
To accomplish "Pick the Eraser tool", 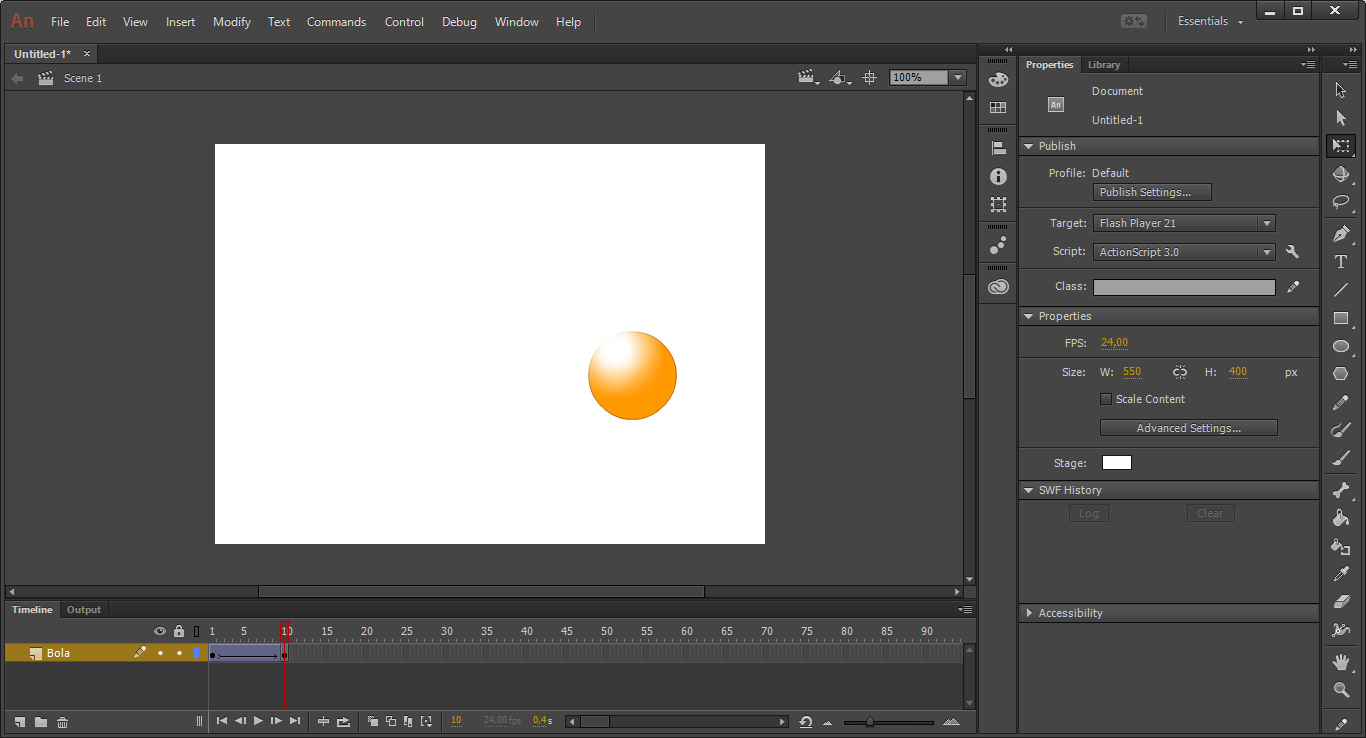I will click(x=1341, y=602).
